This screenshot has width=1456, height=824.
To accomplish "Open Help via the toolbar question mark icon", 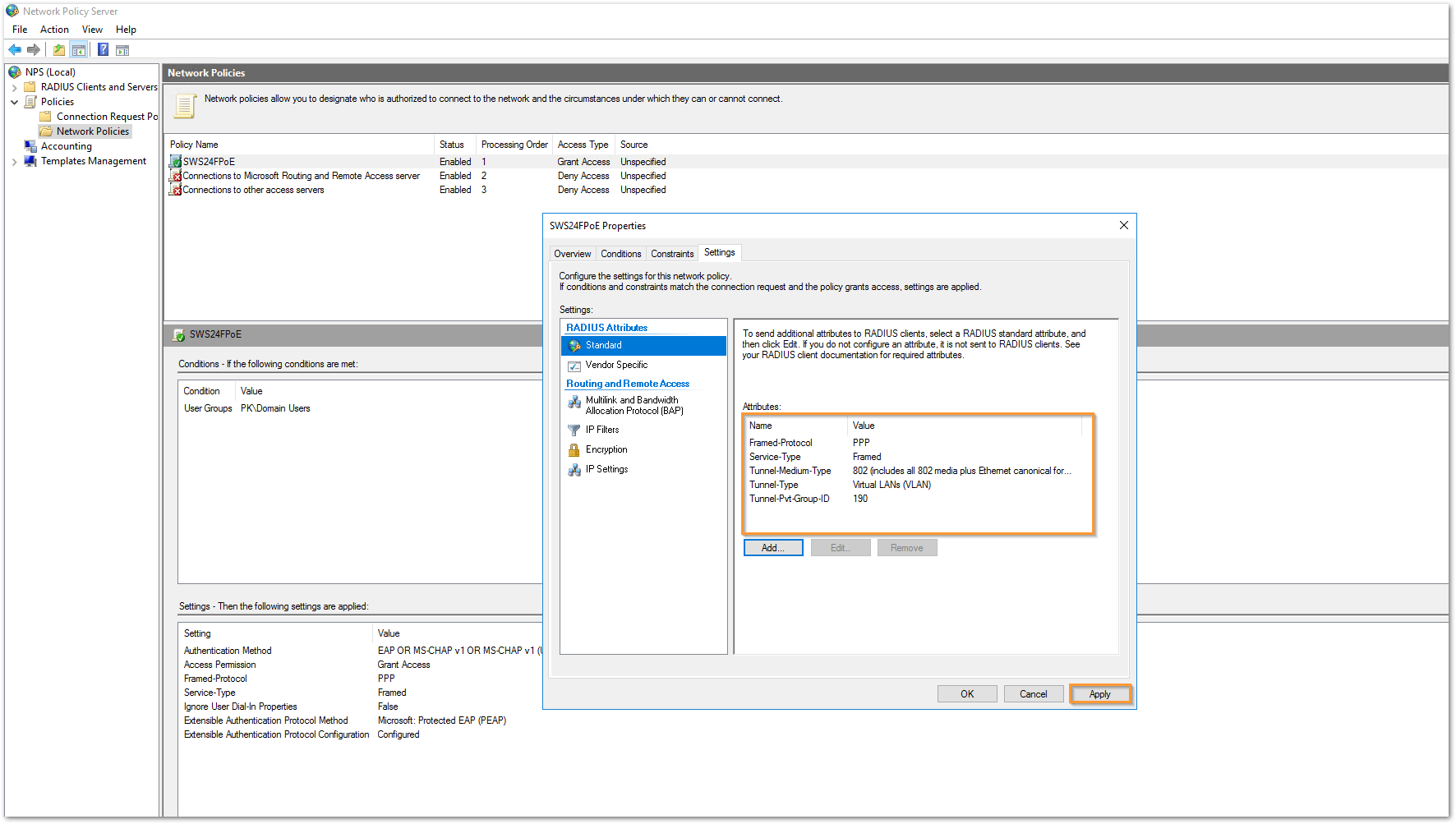I will 103,50.
